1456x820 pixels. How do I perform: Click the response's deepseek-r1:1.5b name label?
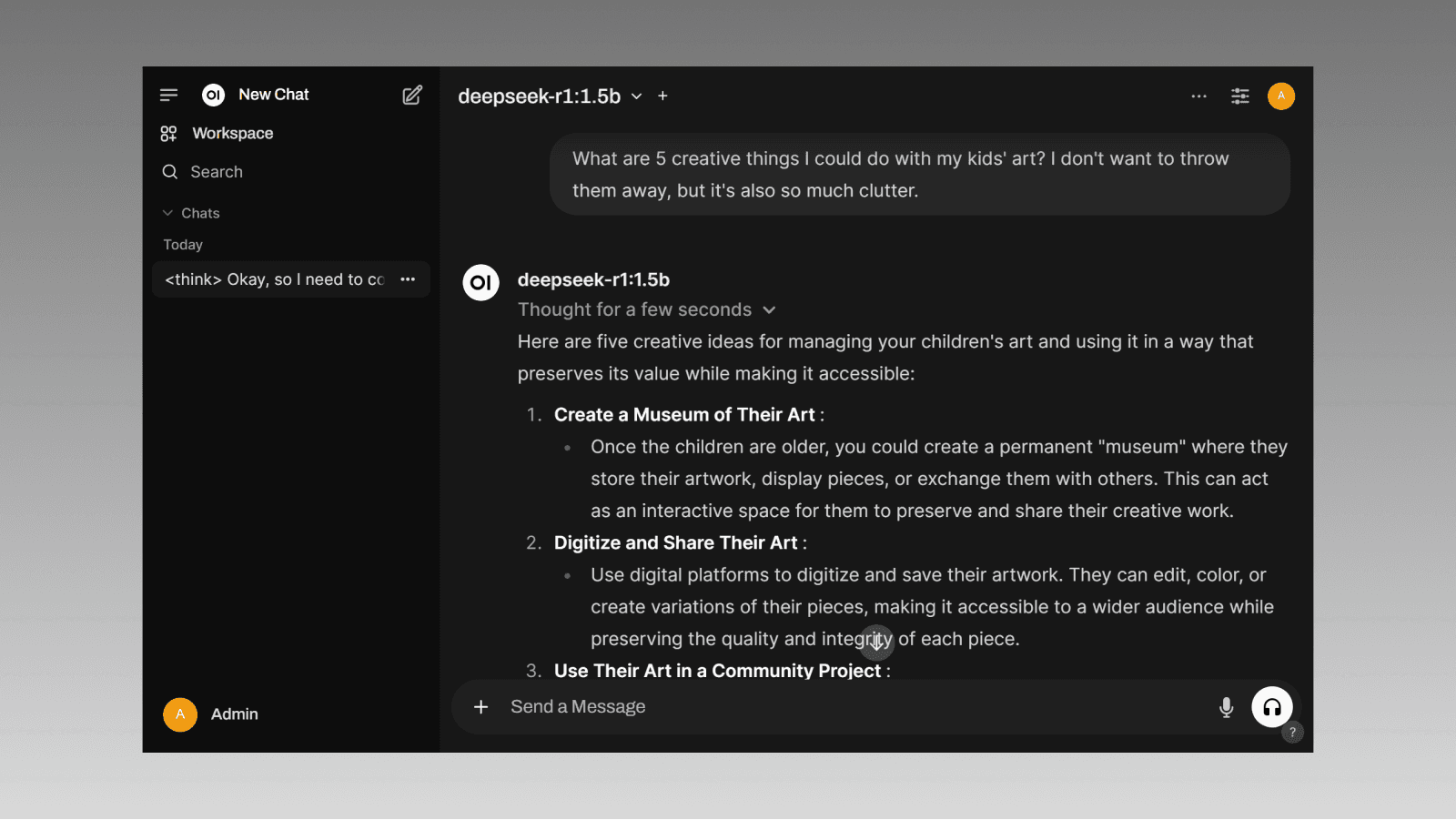click(x=593, y=280)
